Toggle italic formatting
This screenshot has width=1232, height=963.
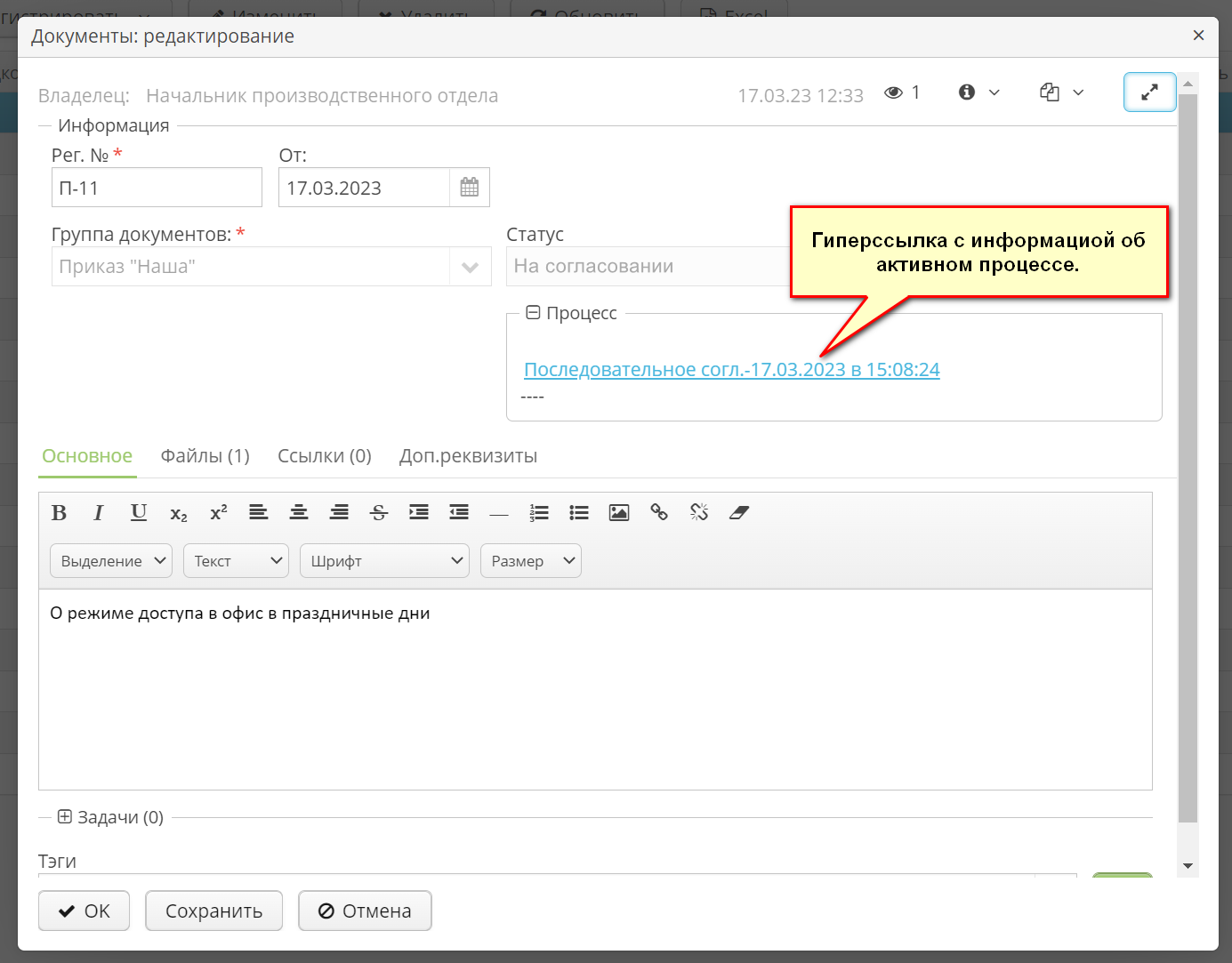(98, 512)
